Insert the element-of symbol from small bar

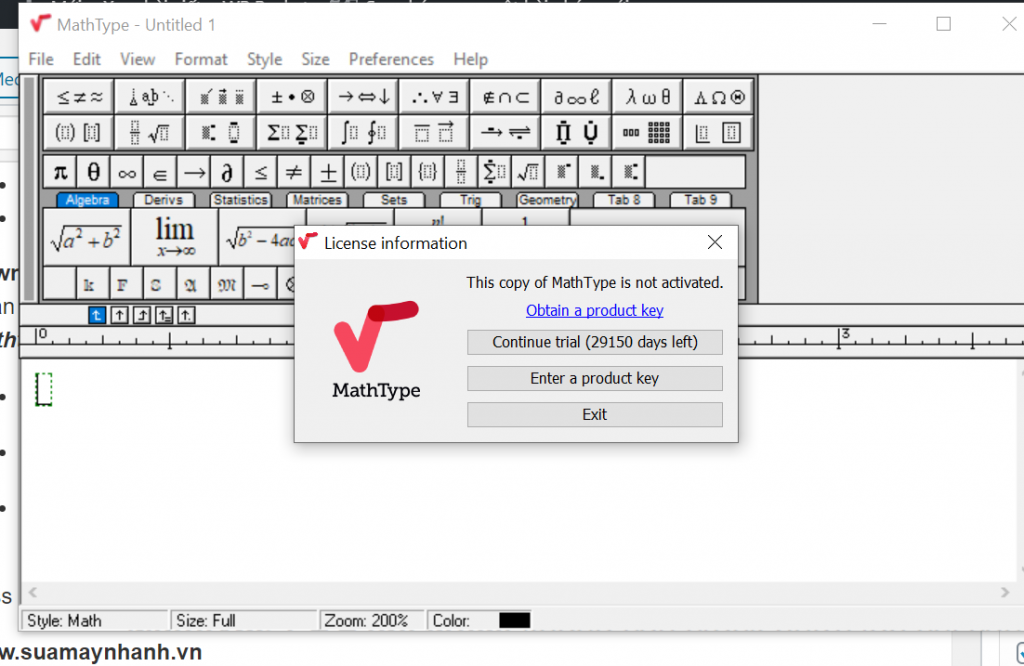click(x=160, y=172)
